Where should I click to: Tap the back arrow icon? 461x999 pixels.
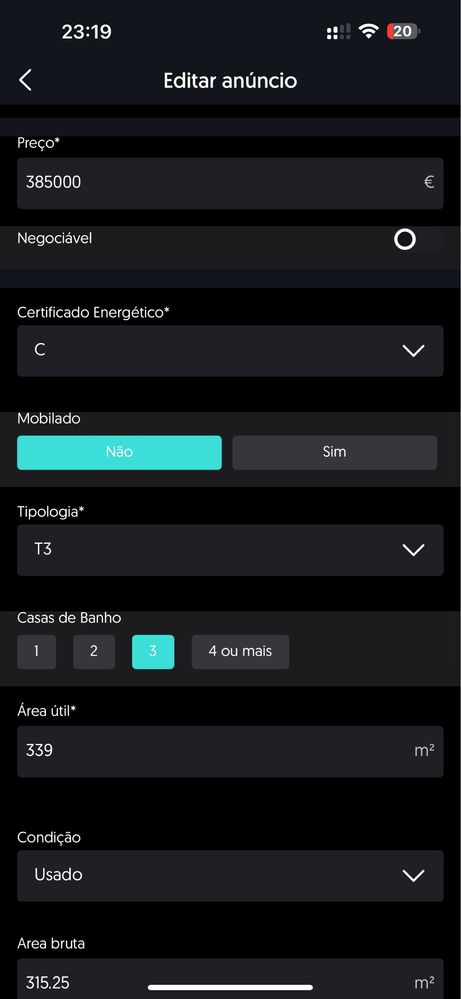point(25,80)
